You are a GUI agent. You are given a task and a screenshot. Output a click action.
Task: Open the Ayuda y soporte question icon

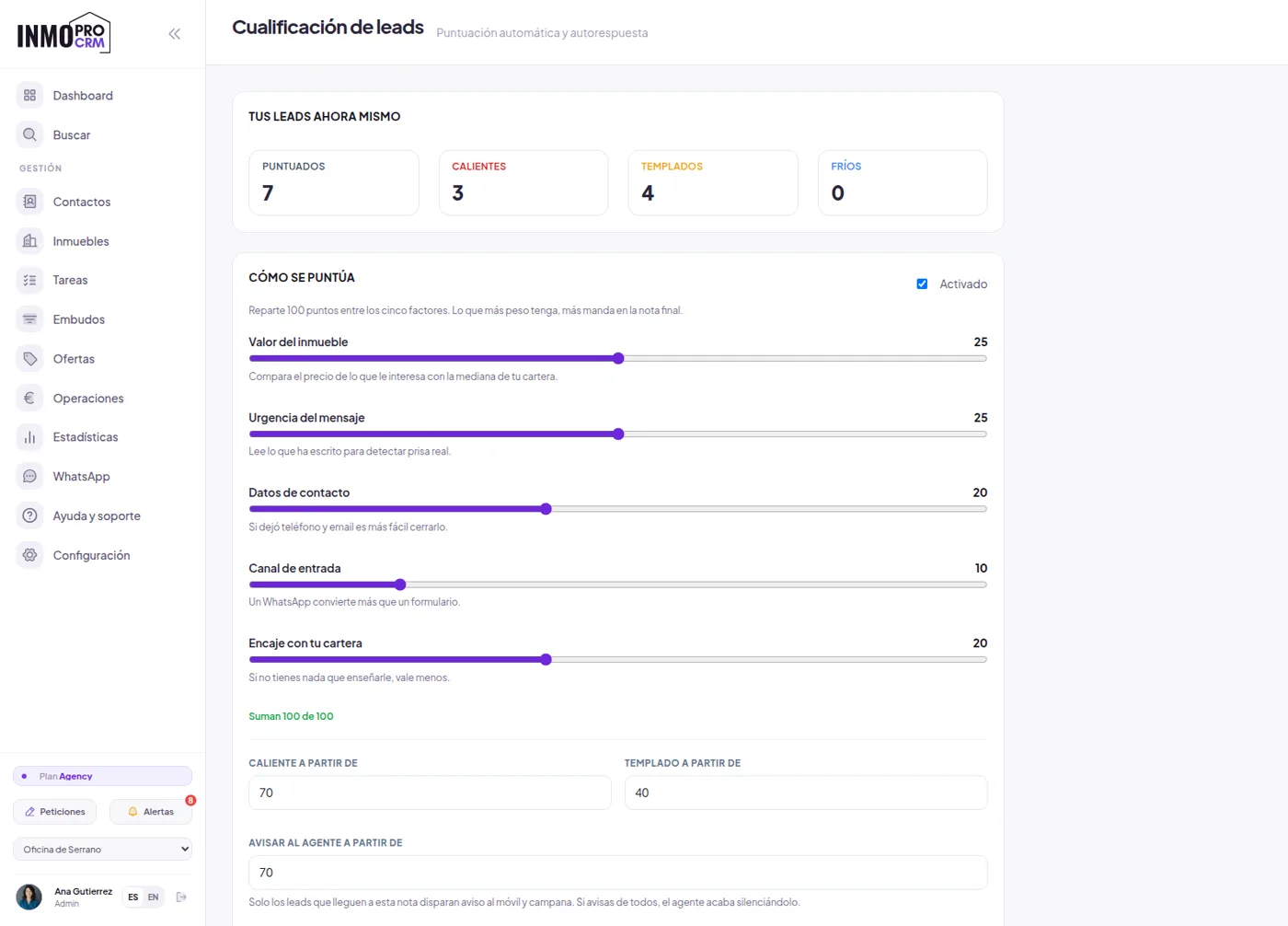pyautogui.click(x=29, y=515)
